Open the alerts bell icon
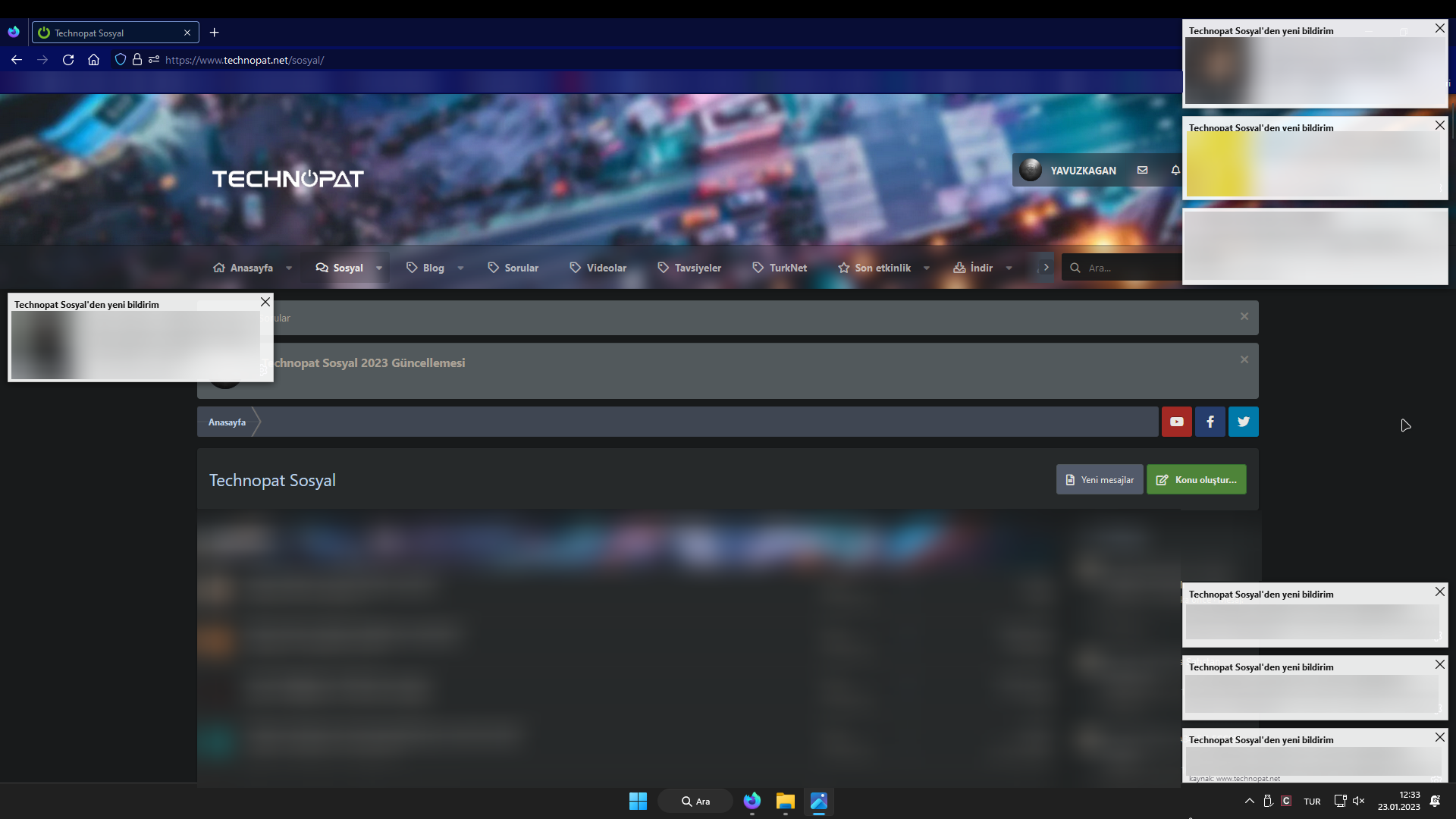Viewport: 1456px width, 819px height. (1175, 171)
